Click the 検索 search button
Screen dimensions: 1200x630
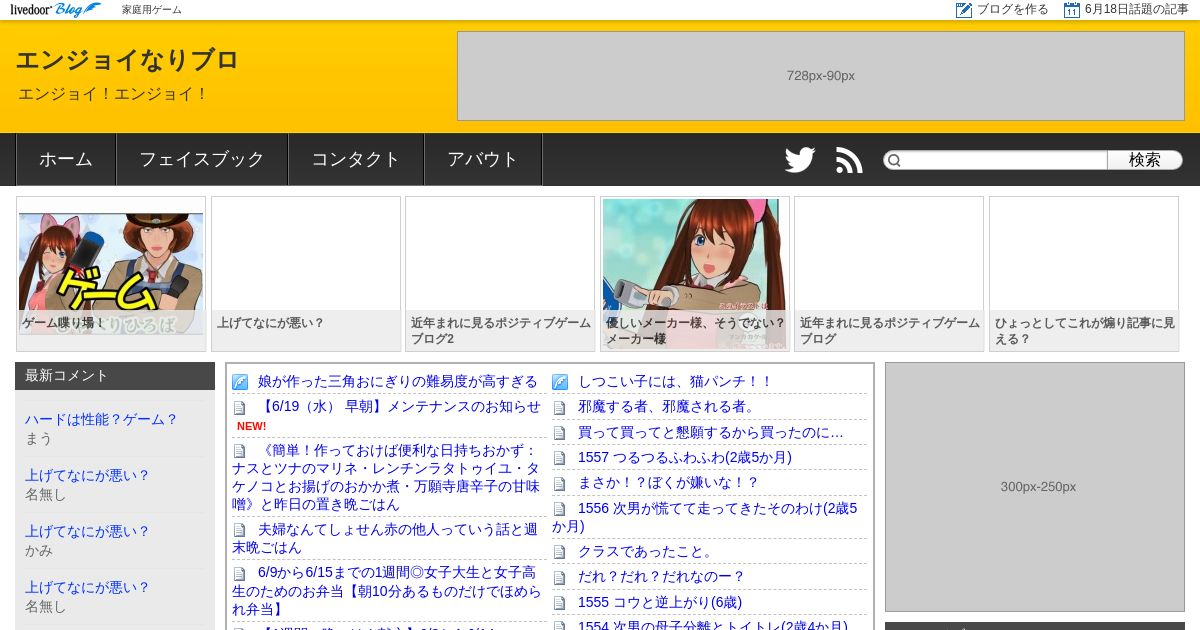[1145, 160]
